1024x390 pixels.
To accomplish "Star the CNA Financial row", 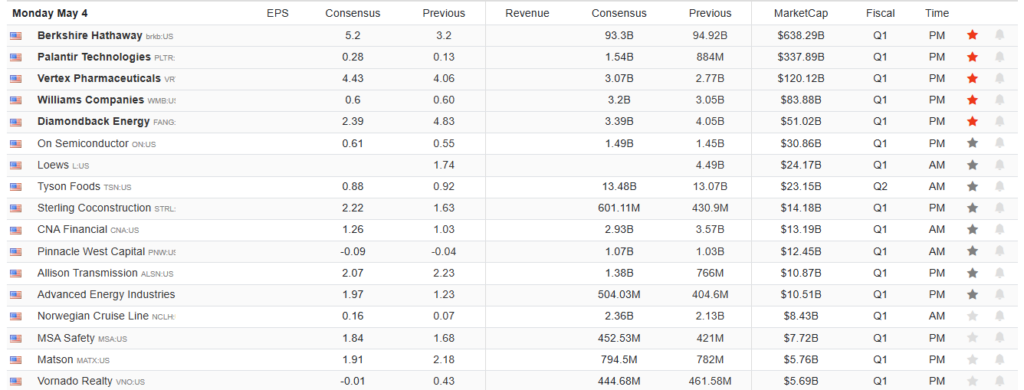I will tap(972, 230).
